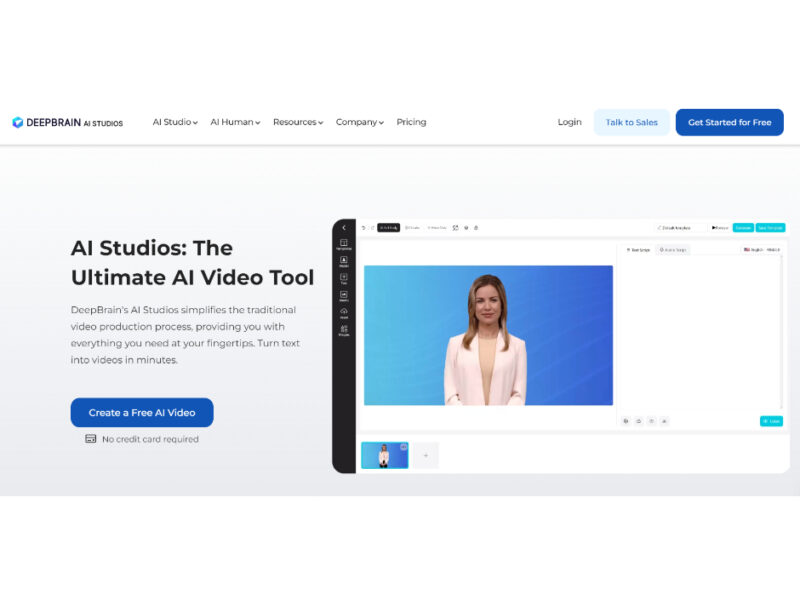This screenshot has width=800, height=600.
Task: Select the first scene thumbnail
Action: (x=384, y=456)
